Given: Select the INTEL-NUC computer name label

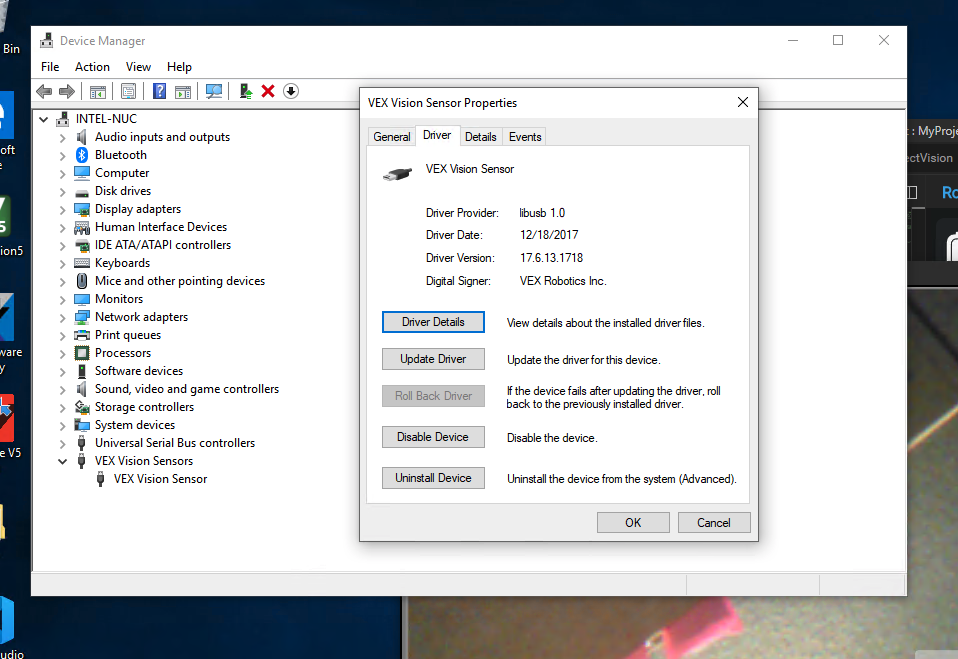Looking at the screenshot, I should click(106, 119).
